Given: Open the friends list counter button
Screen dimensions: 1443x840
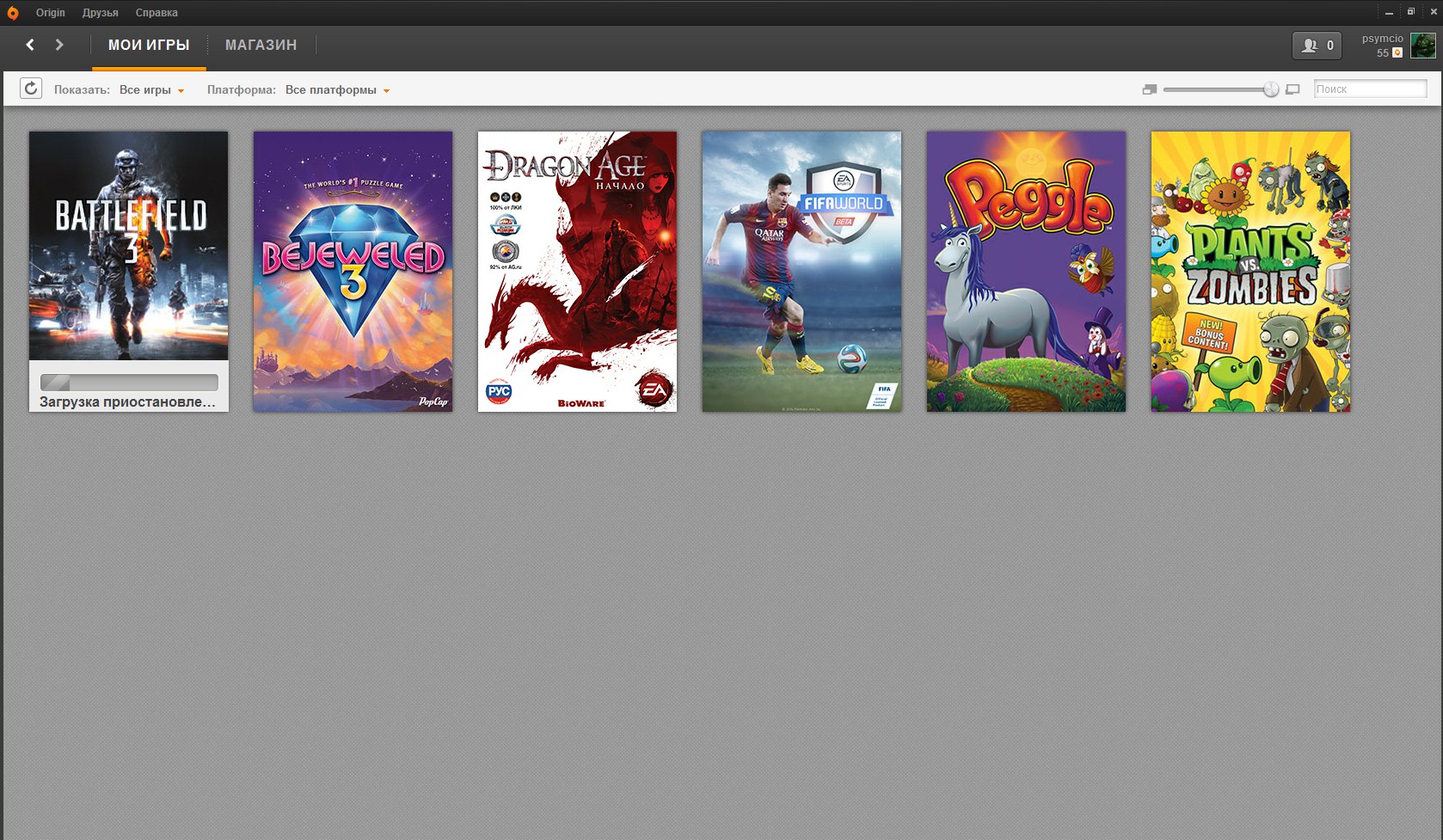Looking at the screenshot, I should (x=1317, y=46).
